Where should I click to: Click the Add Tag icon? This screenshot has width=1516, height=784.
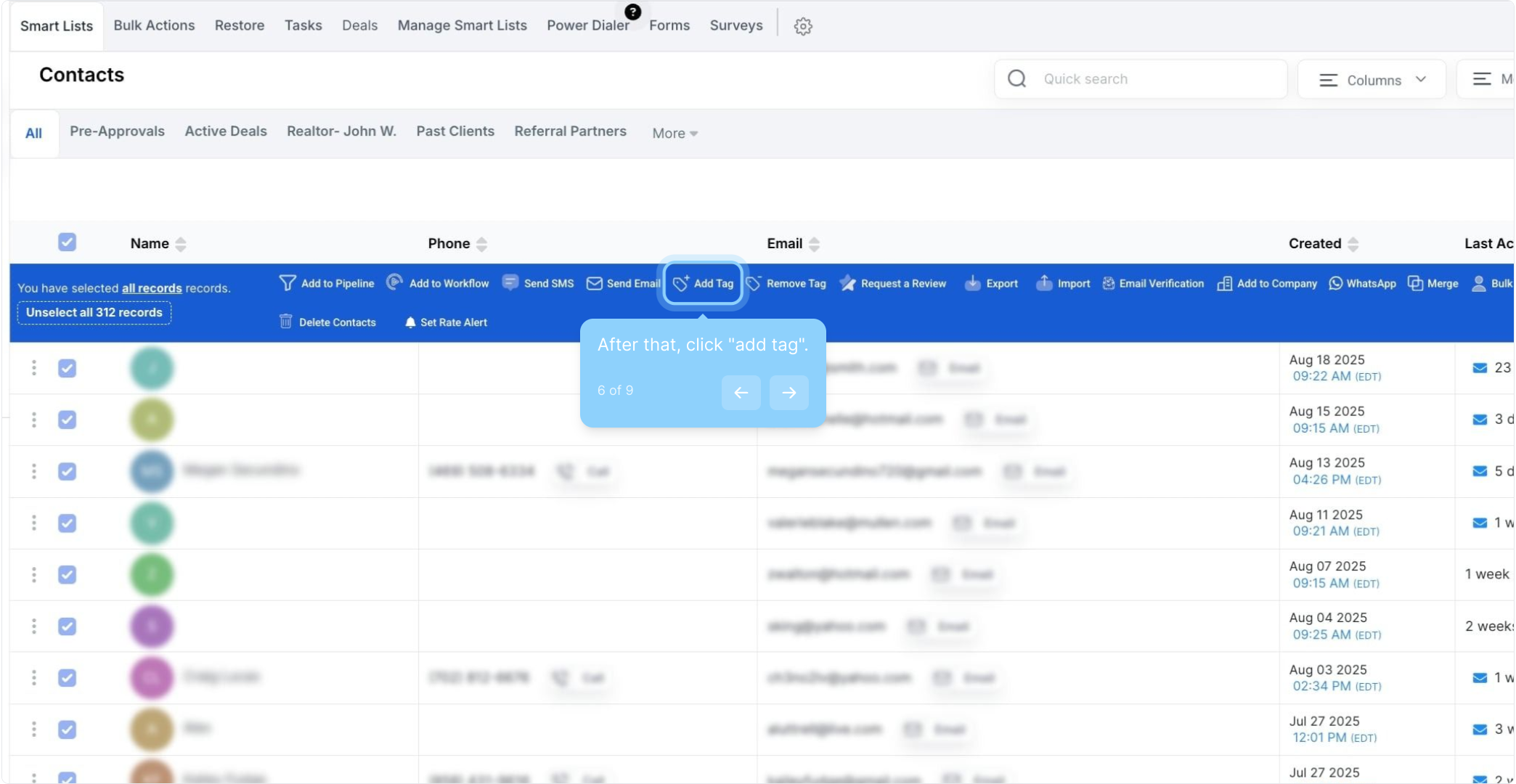681,283
